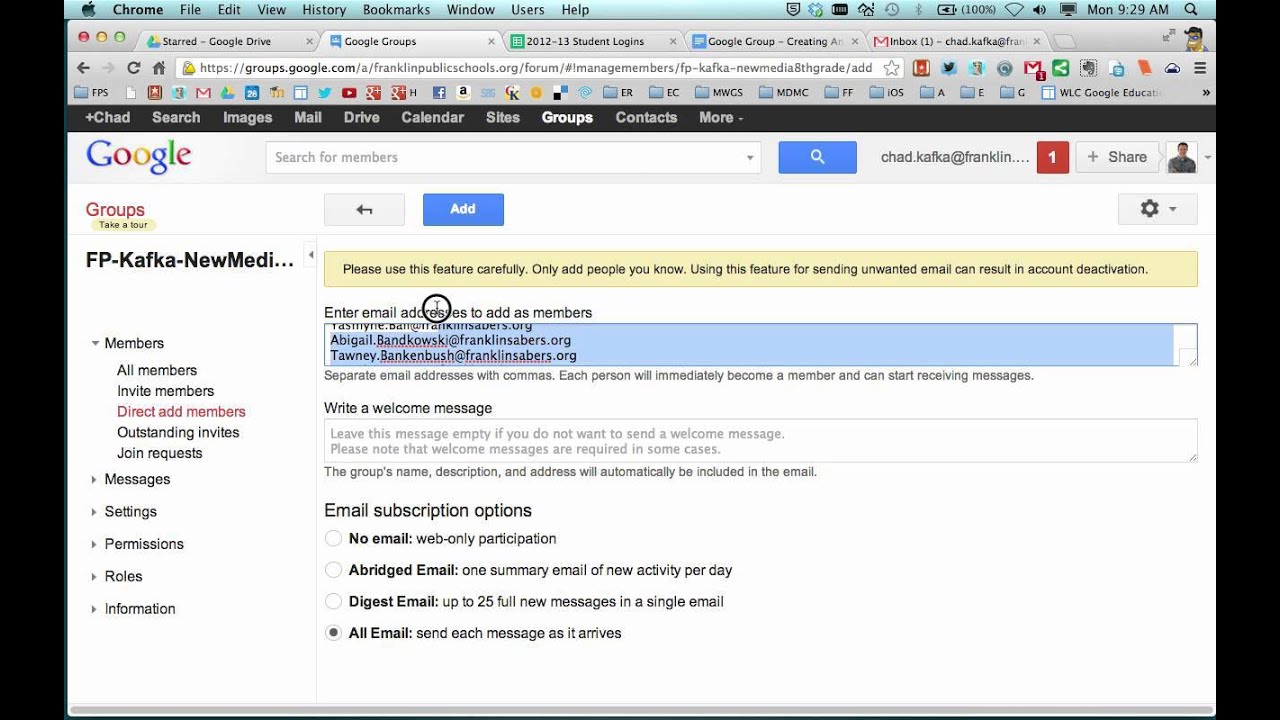This screenshot has width=1280, height=720.
Task: Open the History menu in Chrome
Action: [x=324, y=10]
